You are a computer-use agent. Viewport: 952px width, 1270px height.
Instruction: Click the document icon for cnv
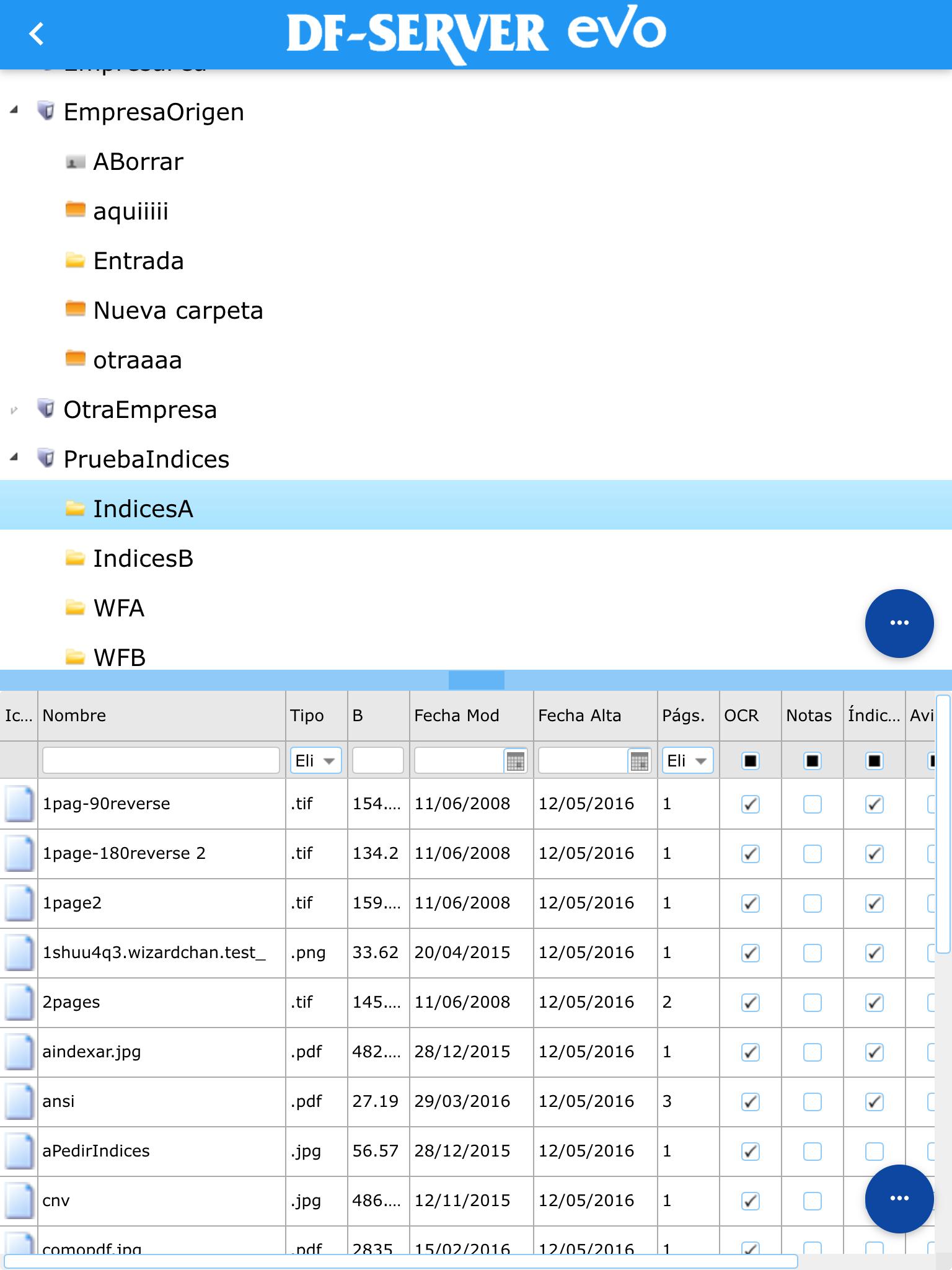pos(19,1201)
